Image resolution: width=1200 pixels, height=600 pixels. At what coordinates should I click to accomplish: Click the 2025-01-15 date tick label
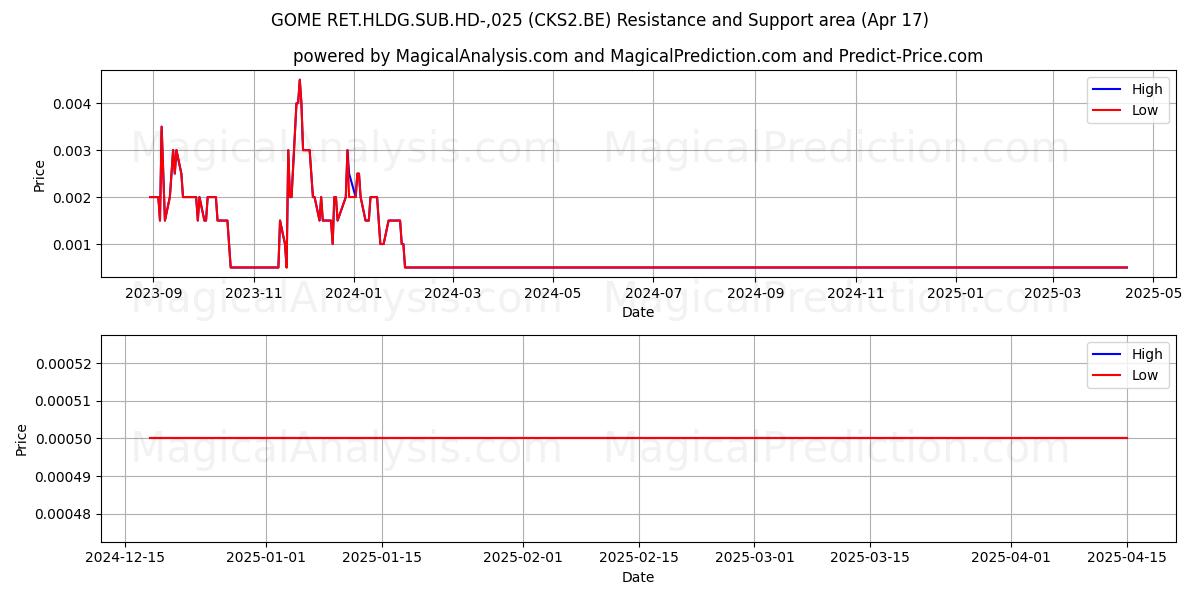pyautogui.click(x=383, y=559)
